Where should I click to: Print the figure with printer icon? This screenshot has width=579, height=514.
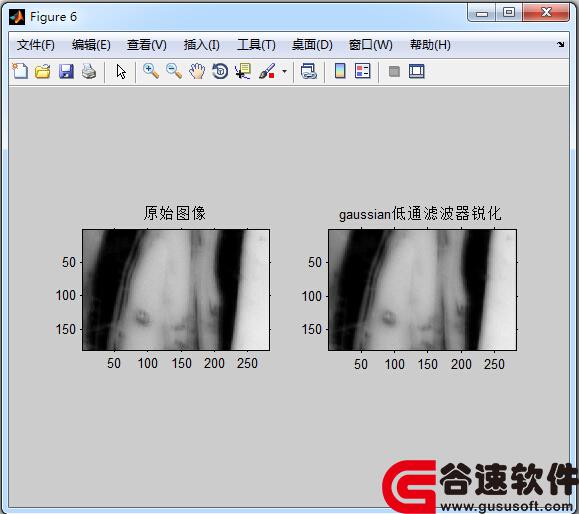(x=89, y=71)
